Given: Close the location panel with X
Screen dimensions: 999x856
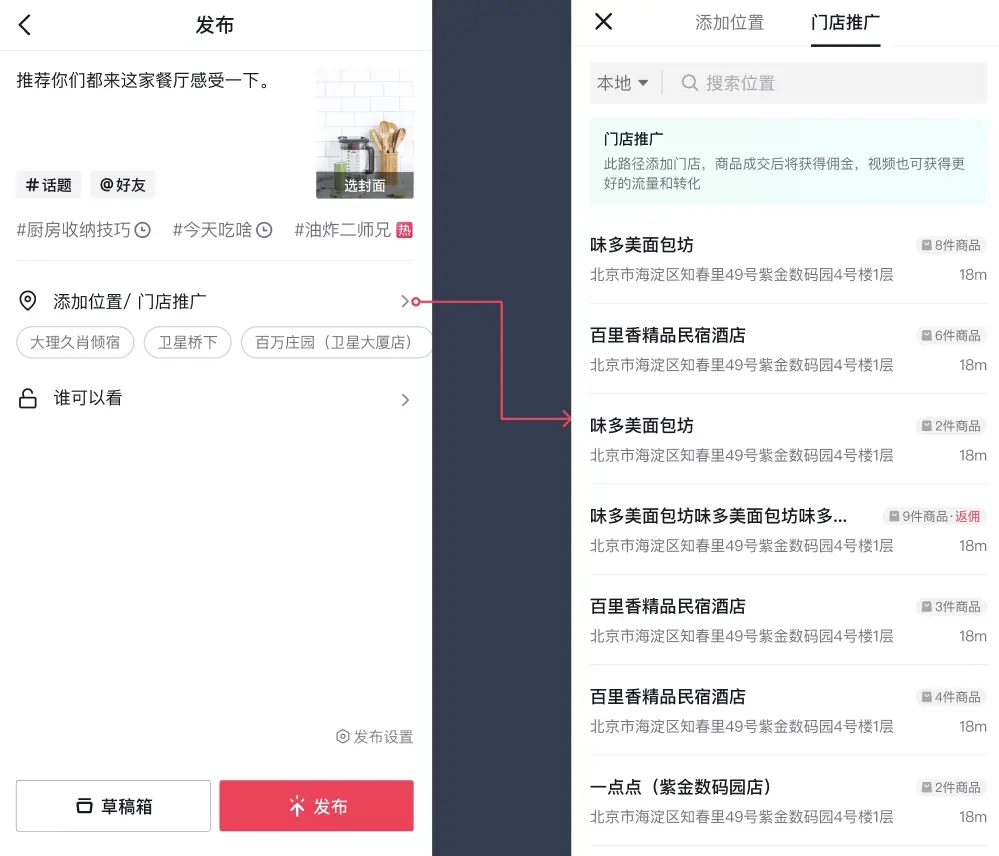Looking at the screenshot, I should click(603, 22).
